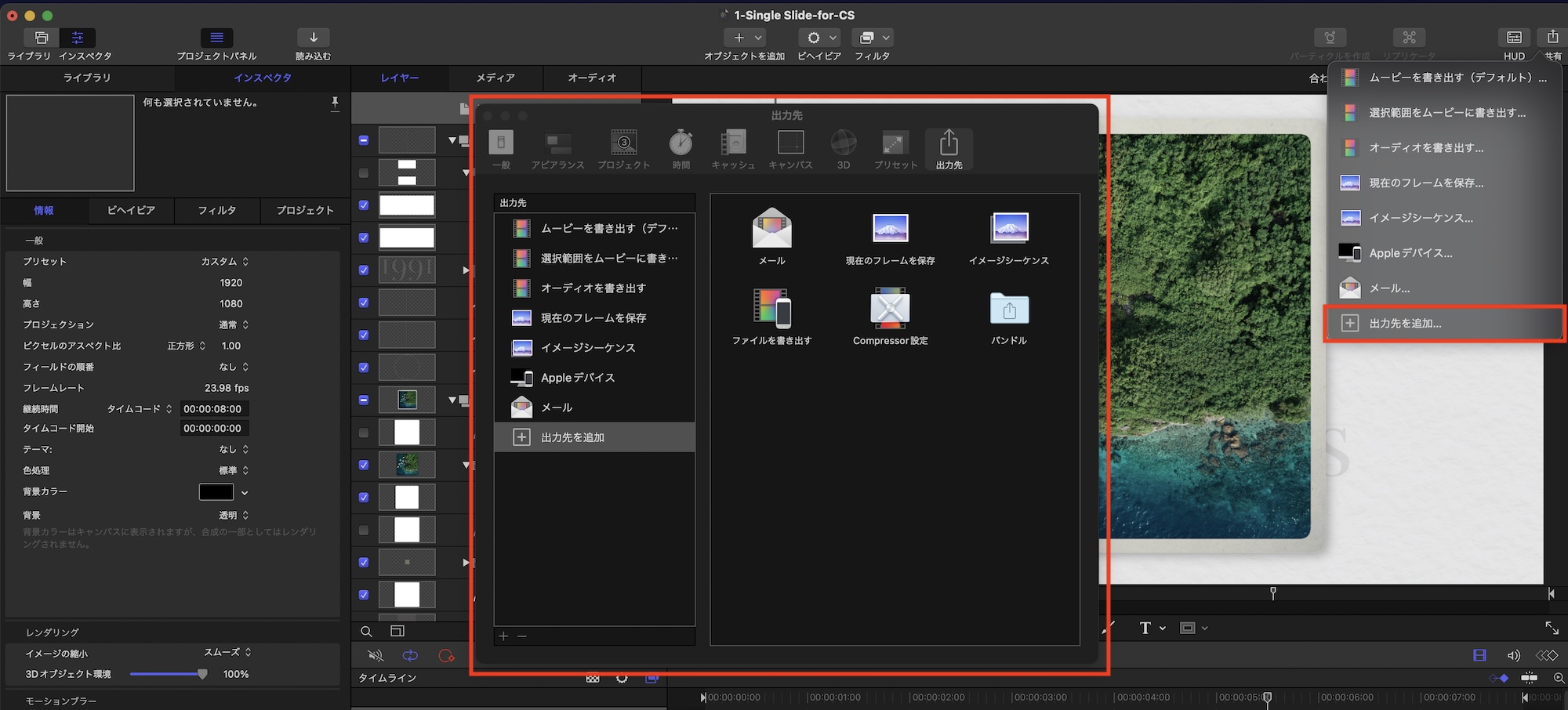The width and height of the screenshot is (1568, 710).
Task: Click the snapping icon in the timeline toolbar
Action: 1529,677
